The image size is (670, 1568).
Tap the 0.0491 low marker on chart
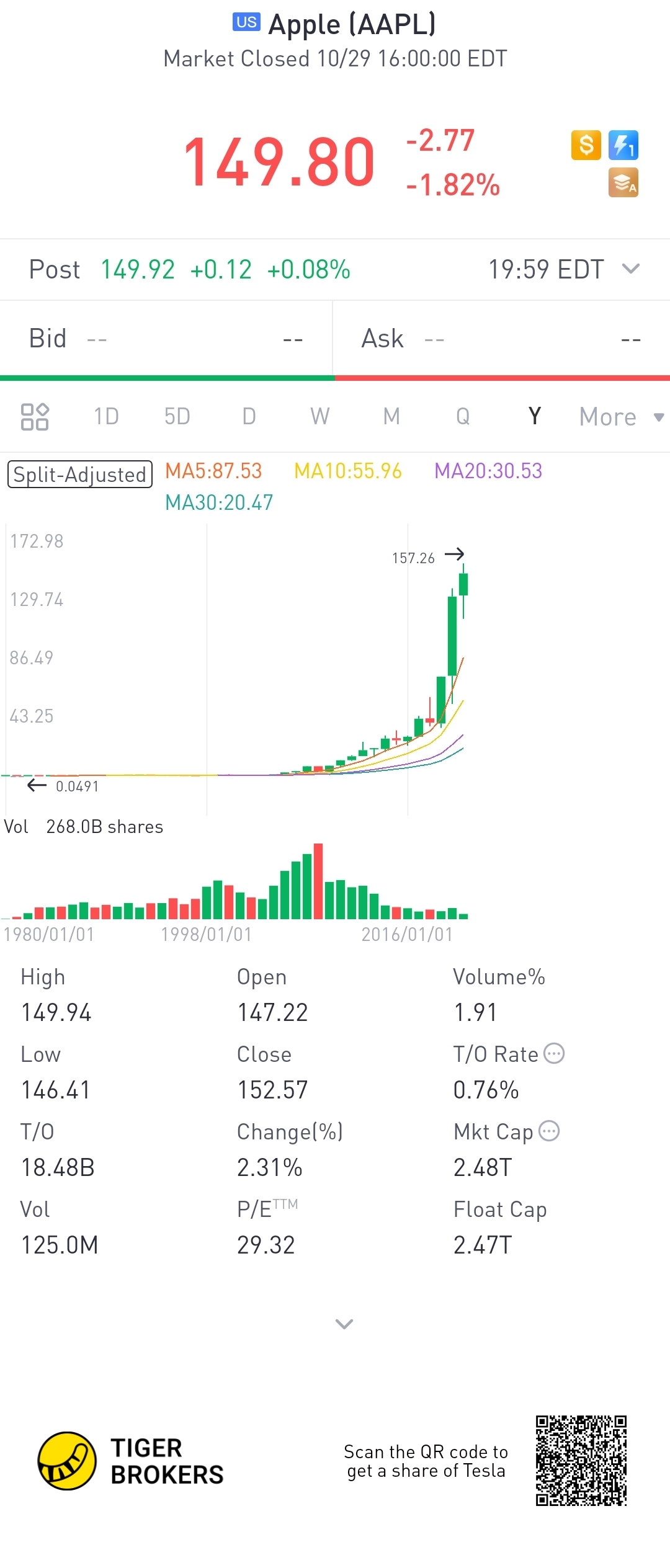pyautogui.click(x=77, y=786)
